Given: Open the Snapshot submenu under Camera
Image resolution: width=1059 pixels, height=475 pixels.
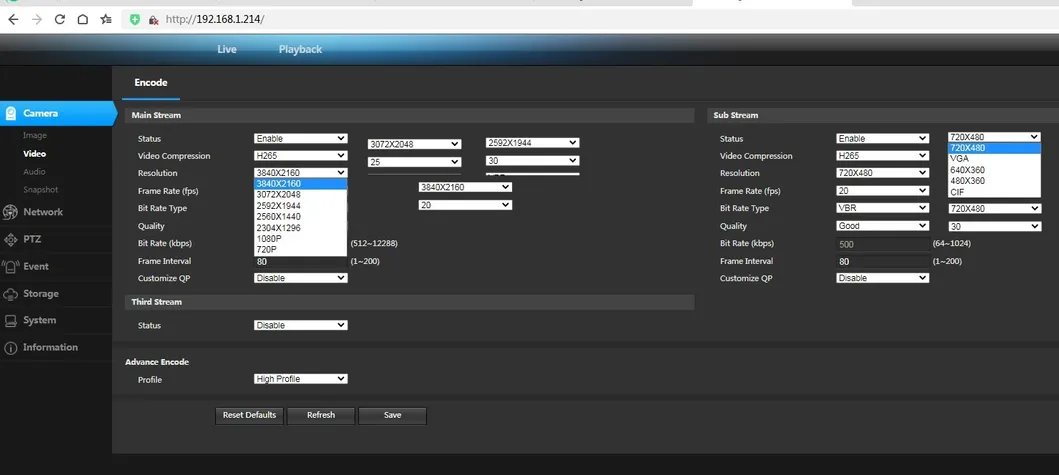Looking at the screenshot, I should click(41, 190).
